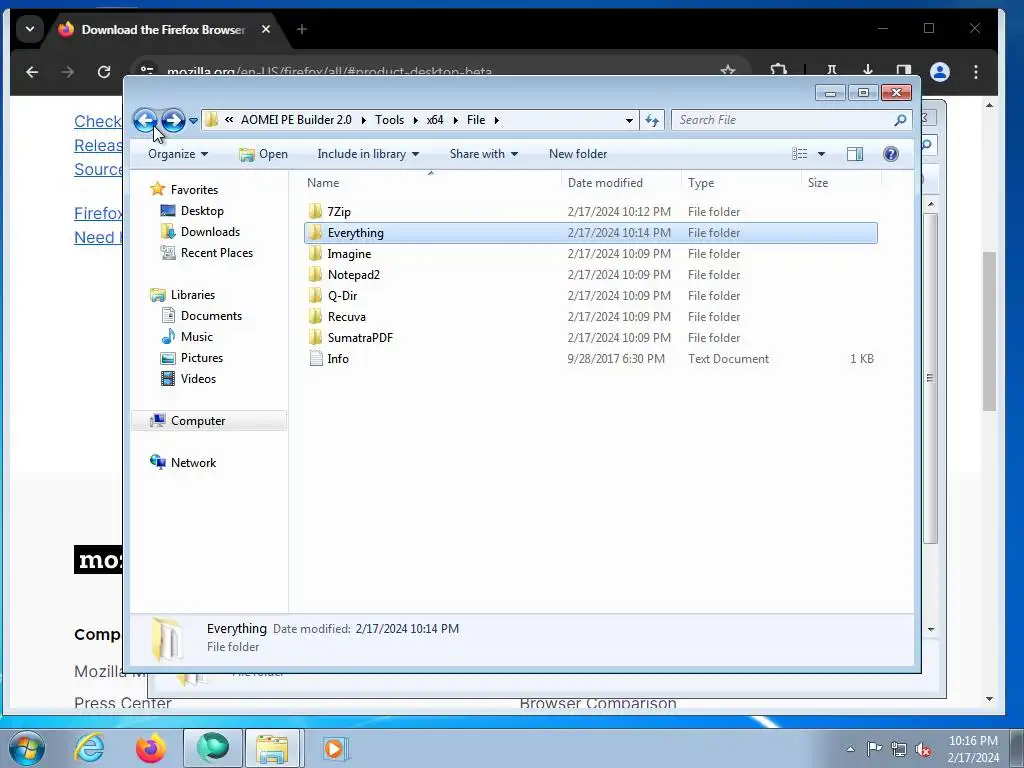
Task: Close the Download the Firefox Browser tab
Action: [266, 29]
